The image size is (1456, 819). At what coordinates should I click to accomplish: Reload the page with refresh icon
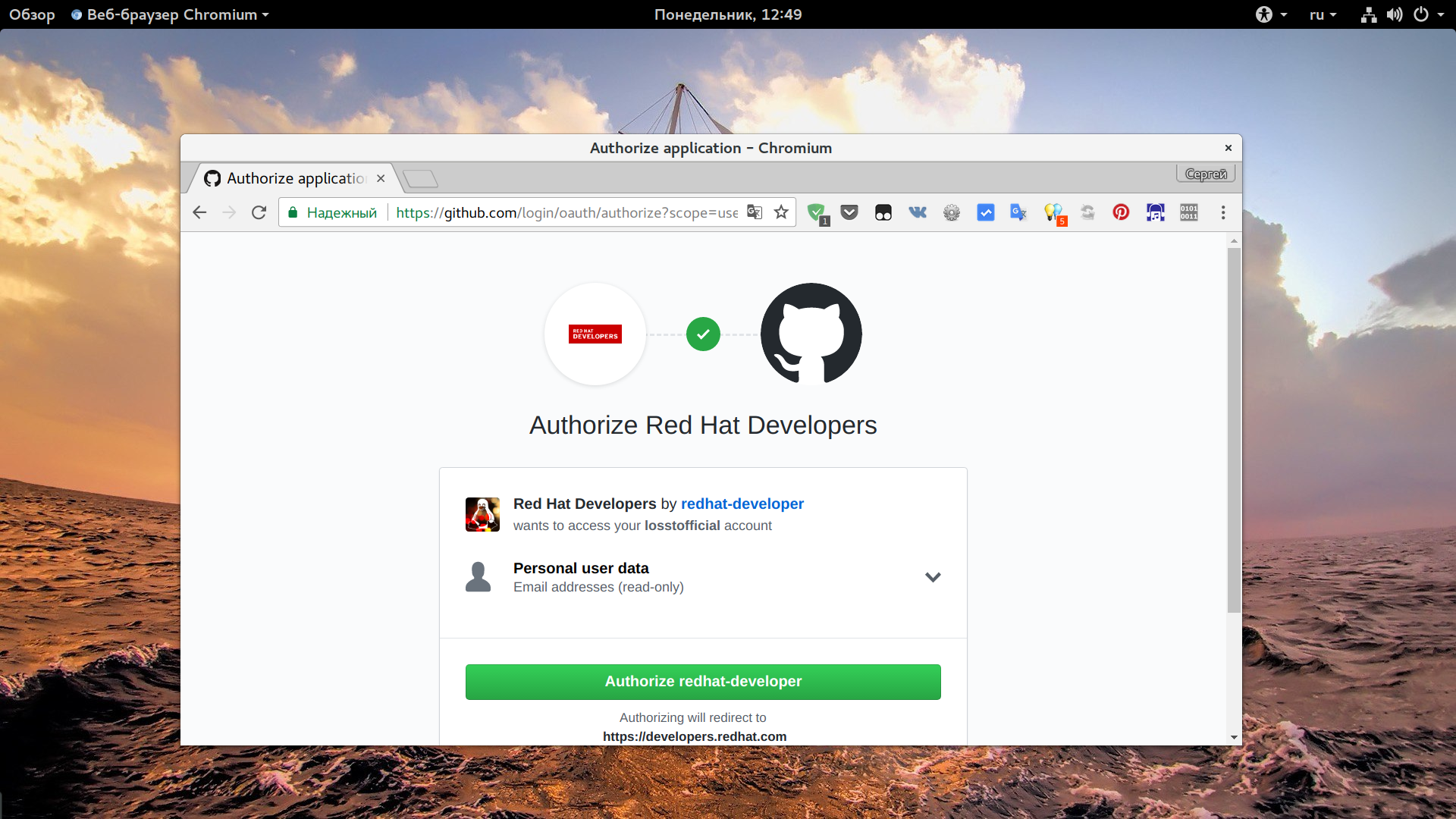(259, 212)
